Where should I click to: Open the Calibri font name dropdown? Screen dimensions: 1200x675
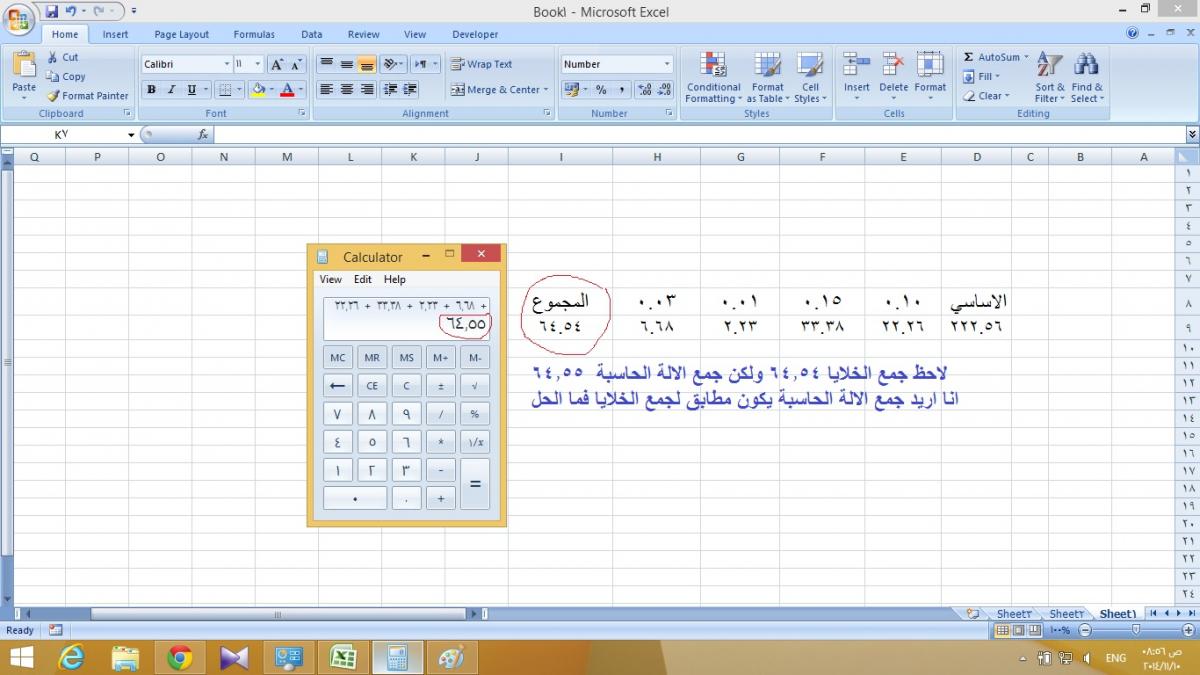(227, 64)
